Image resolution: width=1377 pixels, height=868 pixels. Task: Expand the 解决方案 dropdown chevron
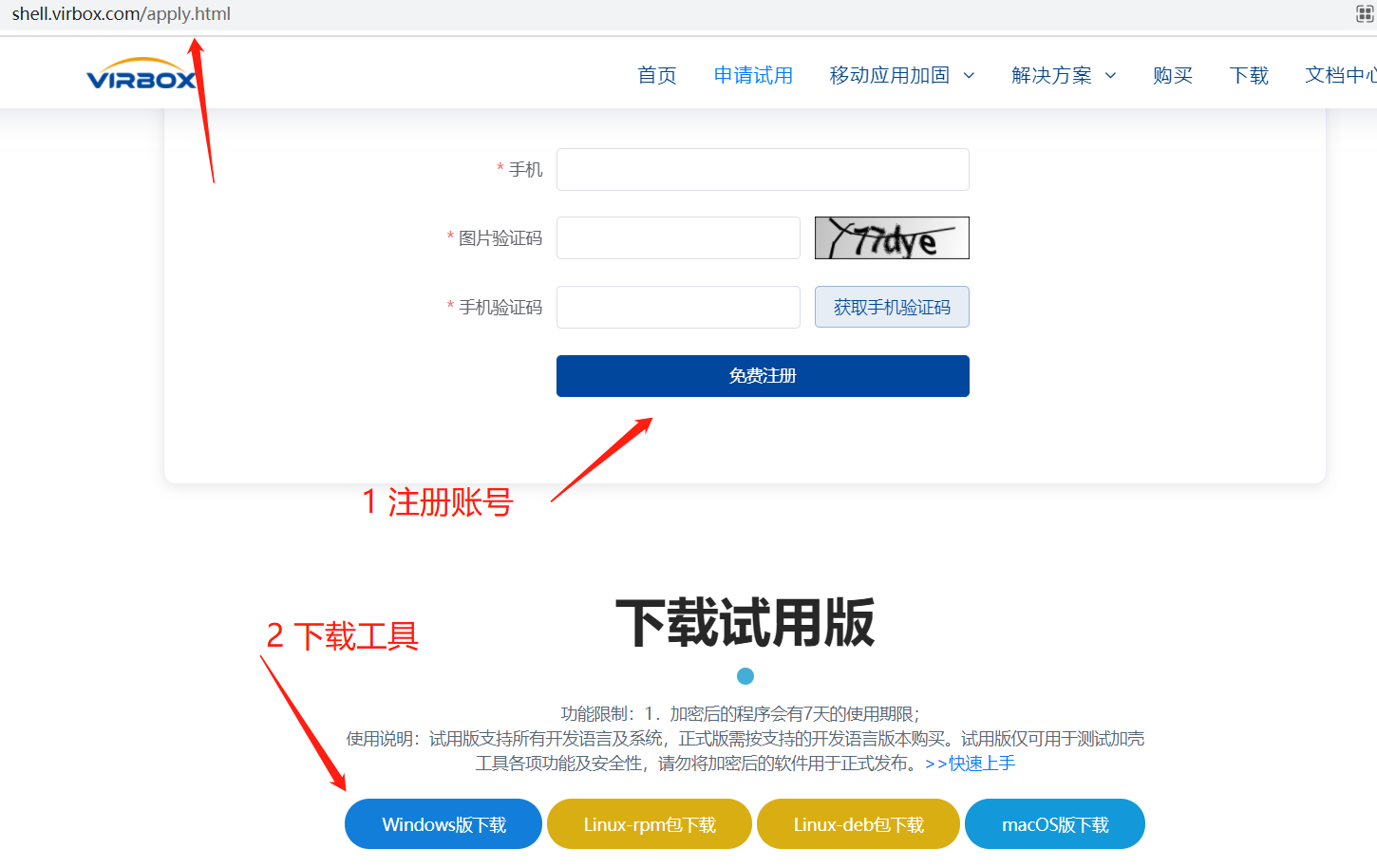1110,76
